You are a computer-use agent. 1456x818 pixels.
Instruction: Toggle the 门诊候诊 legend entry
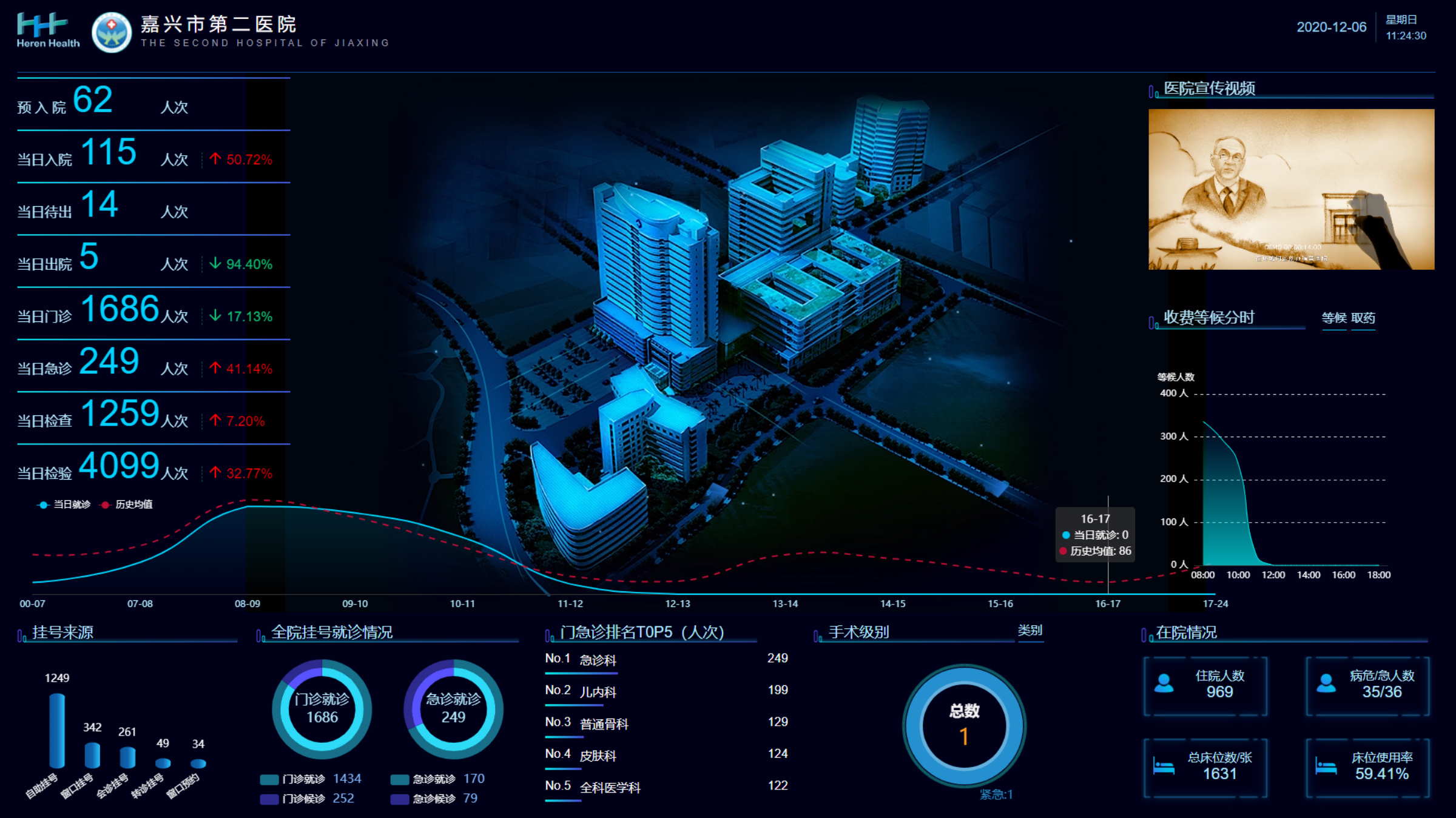click(303, 799)
